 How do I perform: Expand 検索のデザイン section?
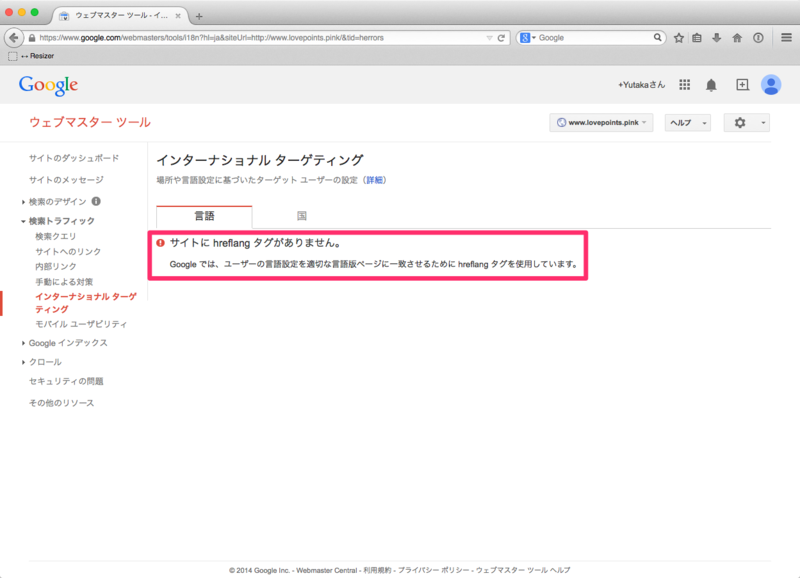tap(23, 202)
